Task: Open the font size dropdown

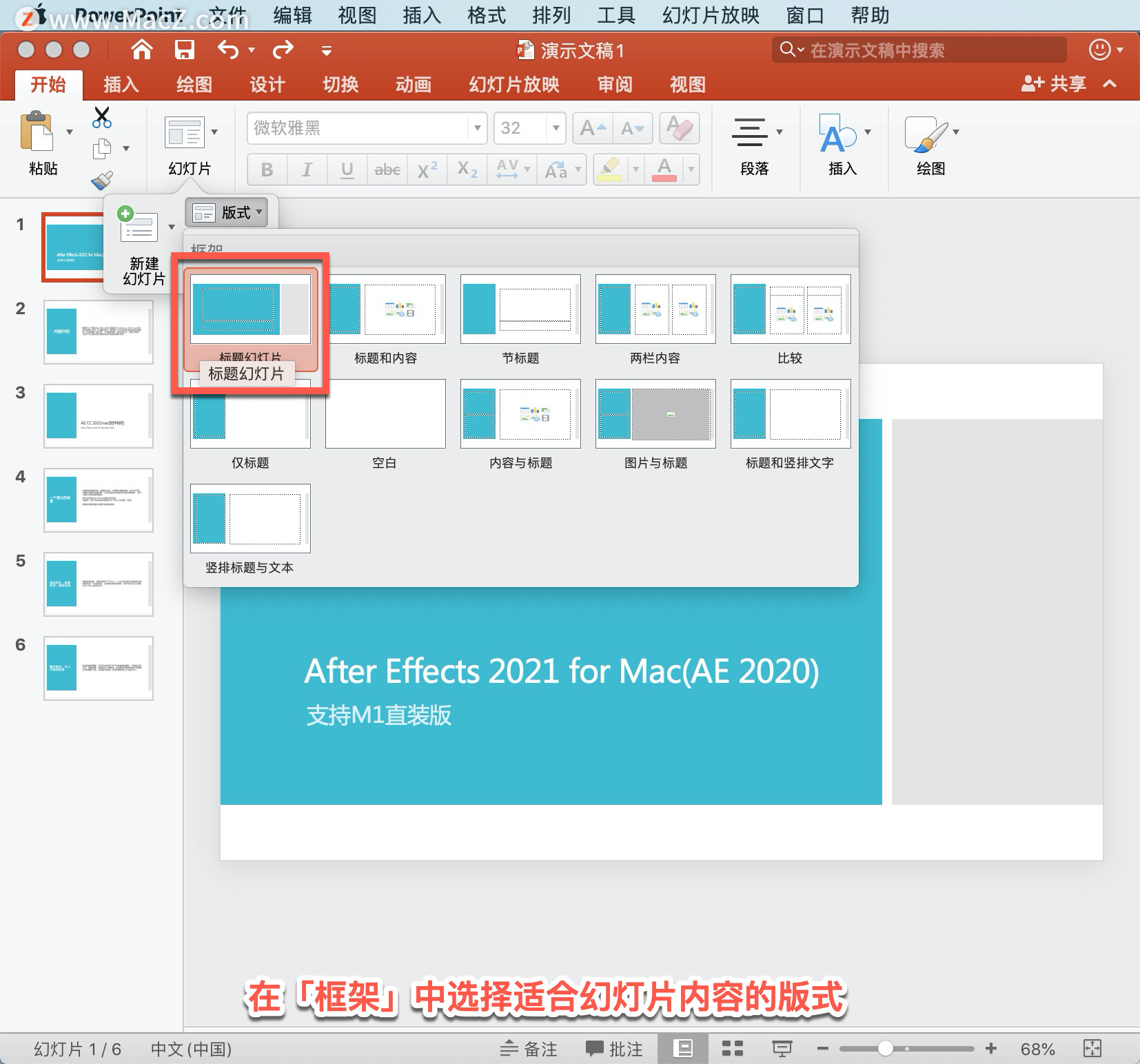Action: (556, 128)
